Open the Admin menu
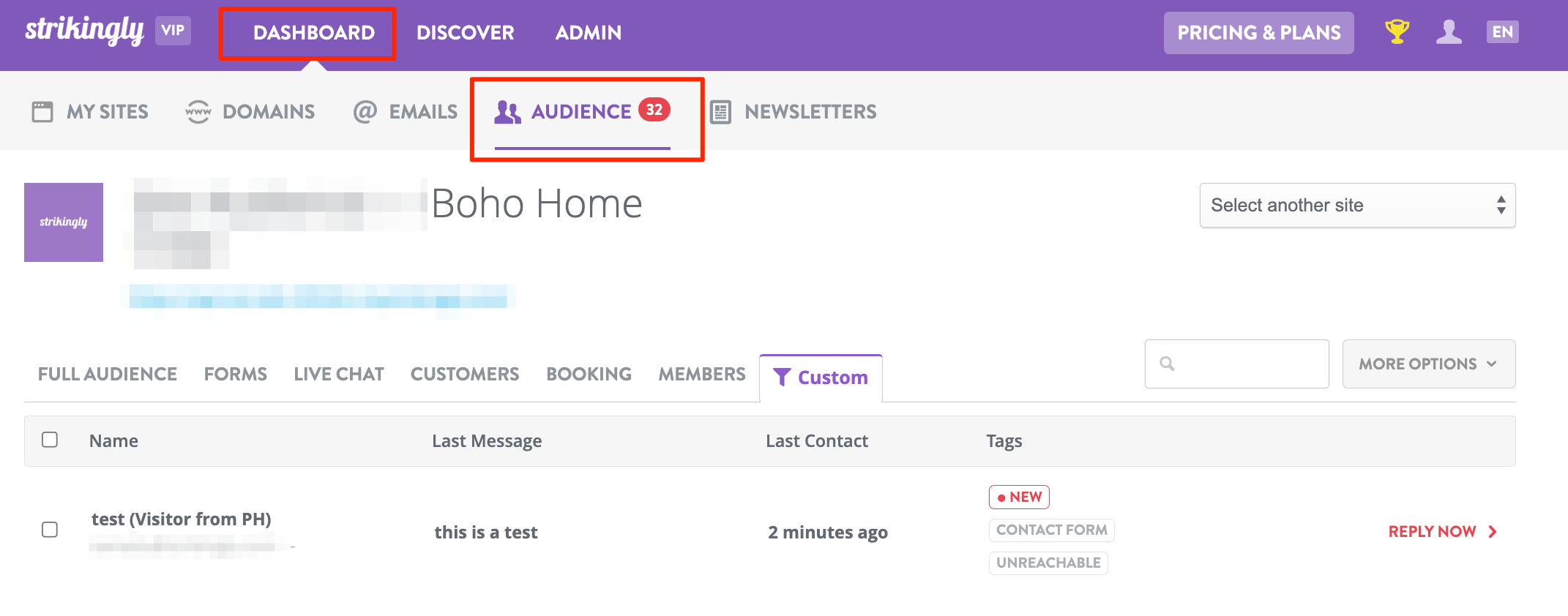This screenshot has height=616, width=1568. [x=589, y=33]
